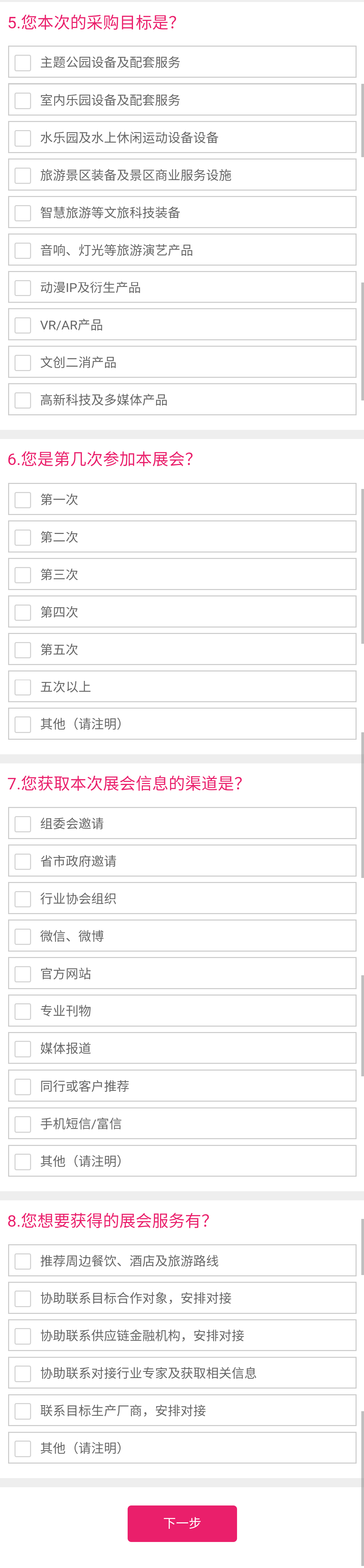This screenshot has height=1568, width=364.
Task: Tick the VR/AR产品 checkbox
Action: (182, 324)
